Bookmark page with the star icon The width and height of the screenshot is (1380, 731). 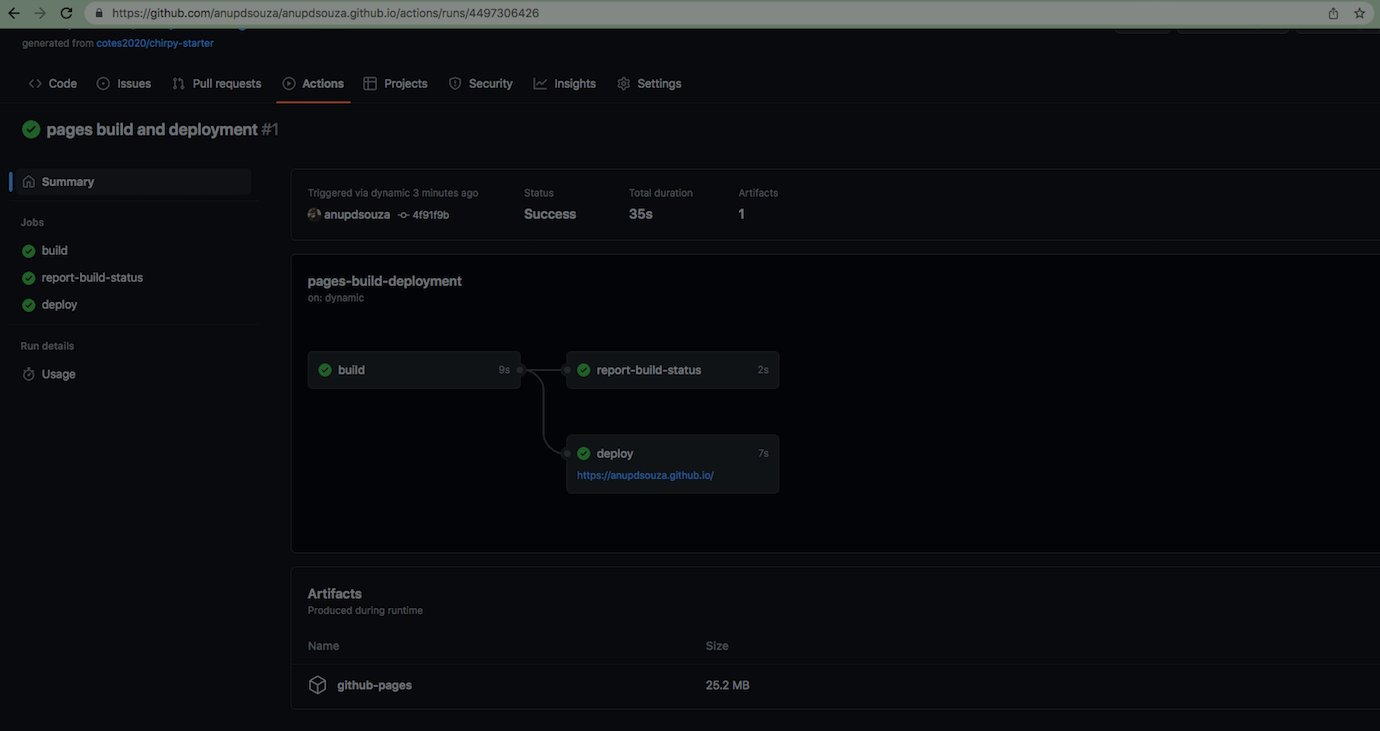(x=1359, y=13)
